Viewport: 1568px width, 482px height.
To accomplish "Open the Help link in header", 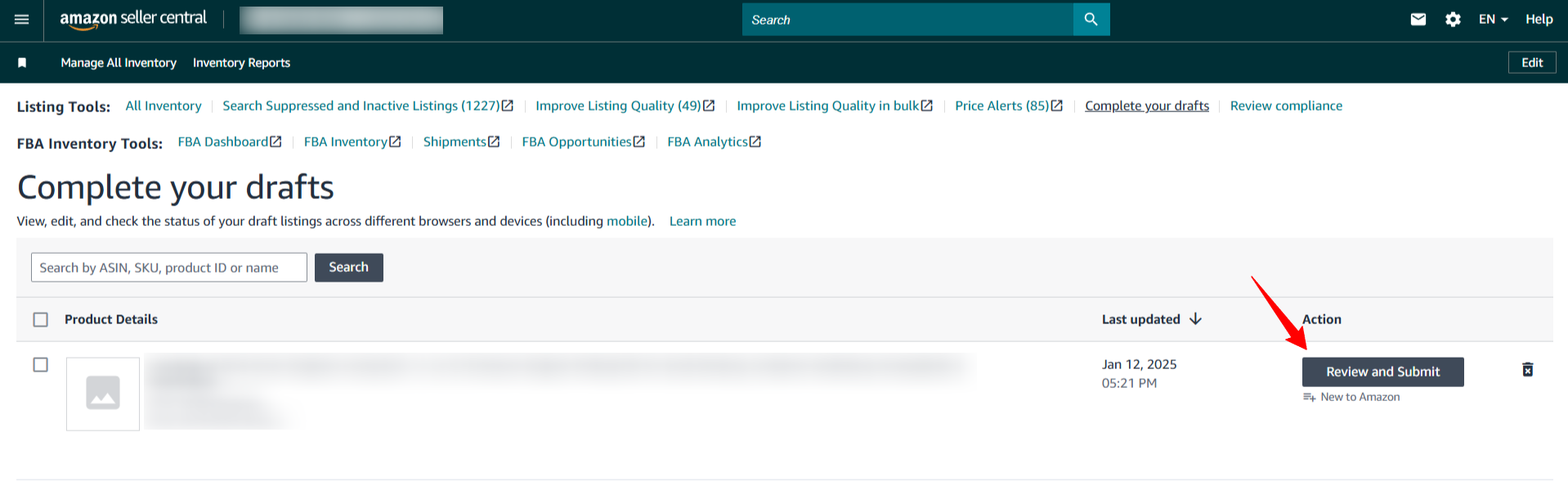I will 1539,20.
